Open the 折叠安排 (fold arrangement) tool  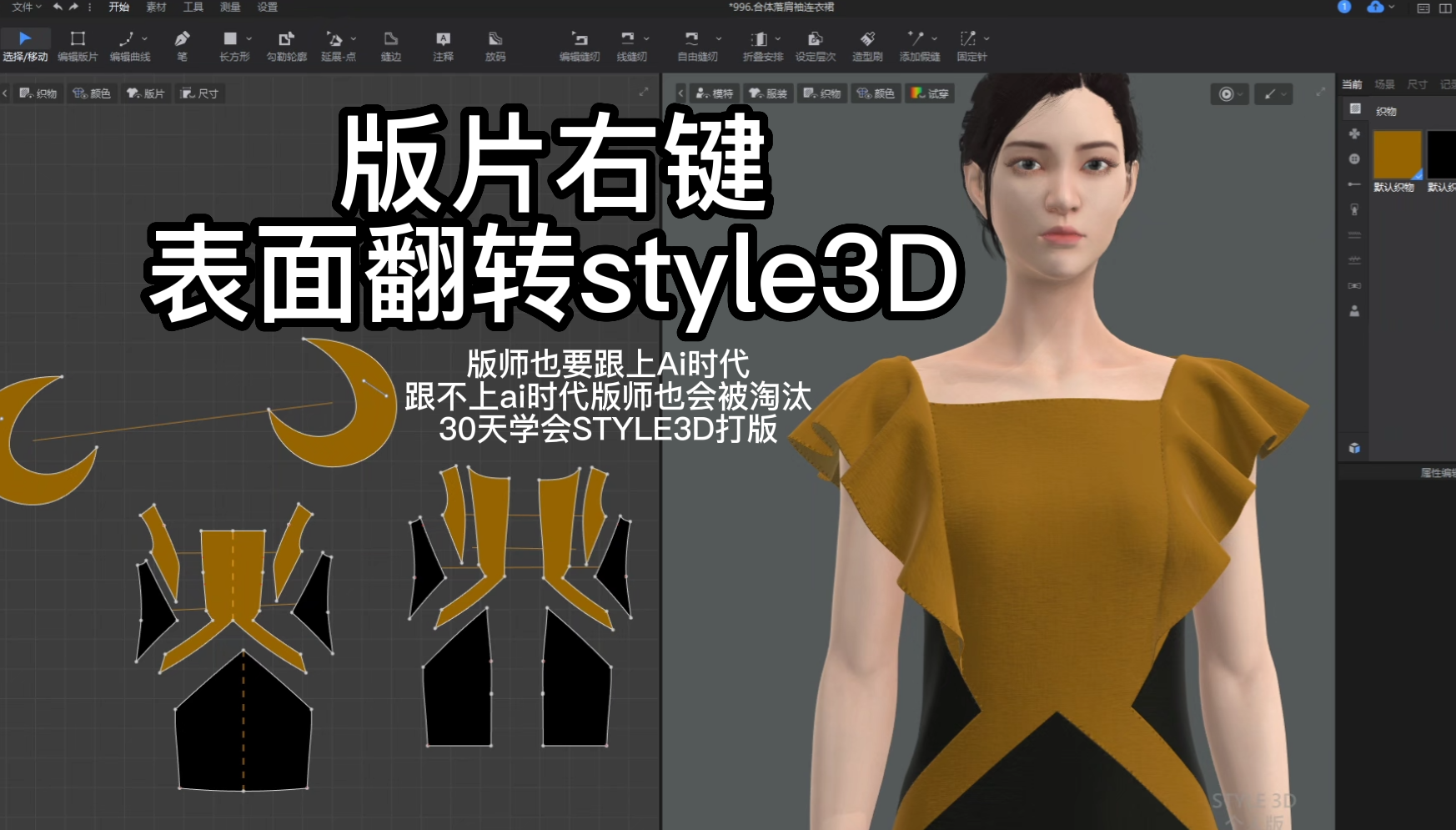[x=762, y=46]
